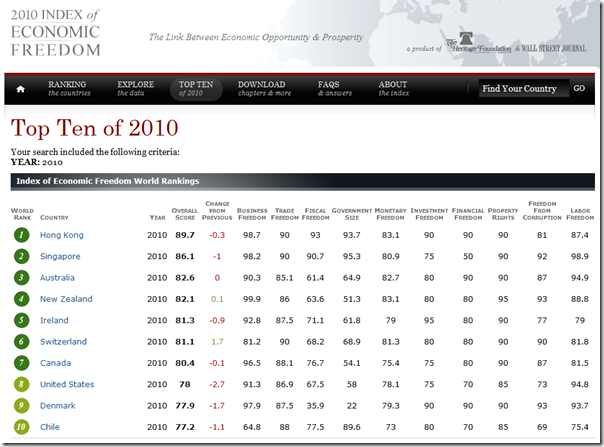Open the Ireland country link
The height and width of the screenshot is (447, 604).
tap(54, 320)
